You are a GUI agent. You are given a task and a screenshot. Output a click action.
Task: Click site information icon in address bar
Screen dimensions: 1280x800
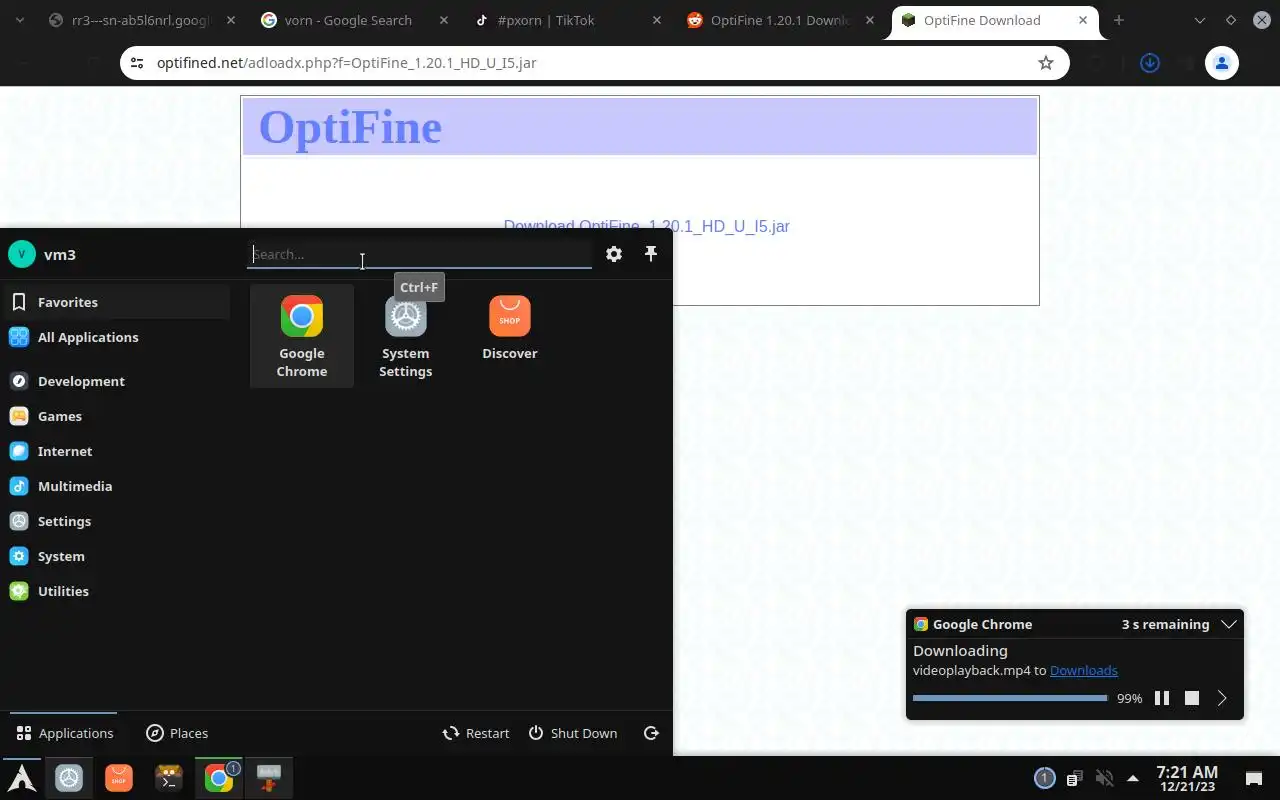click(137, 63)
